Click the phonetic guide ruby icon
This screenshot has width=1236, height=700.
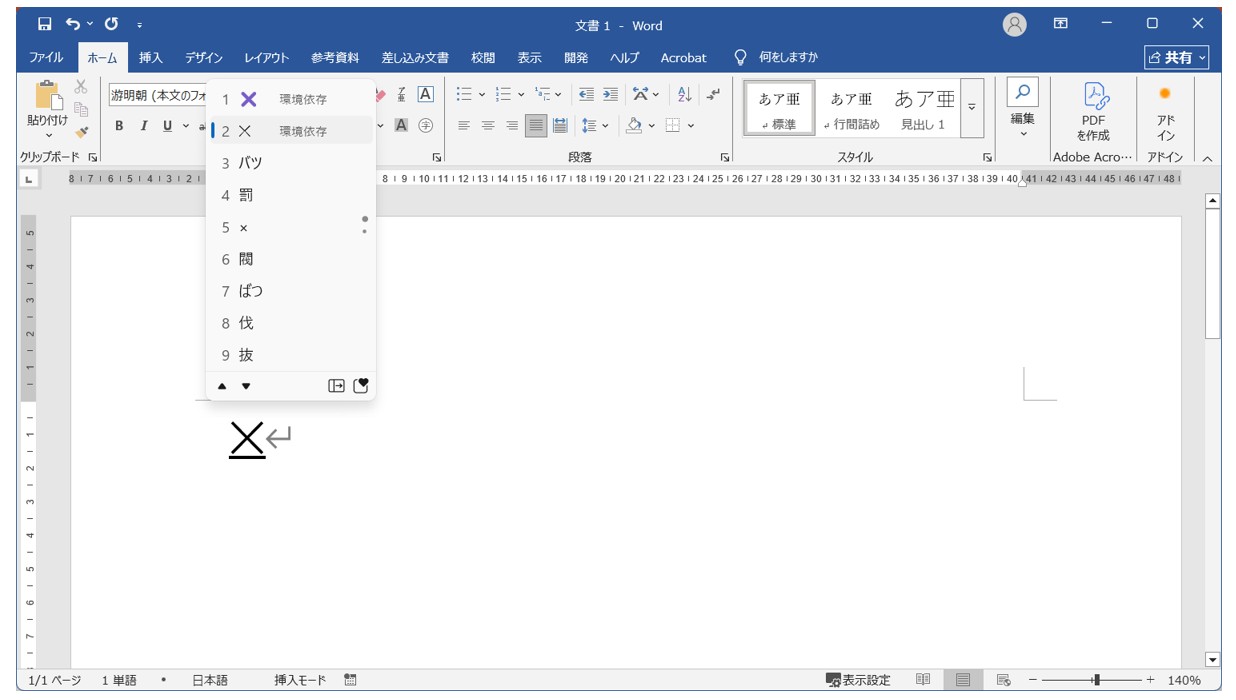pos(401,94)
